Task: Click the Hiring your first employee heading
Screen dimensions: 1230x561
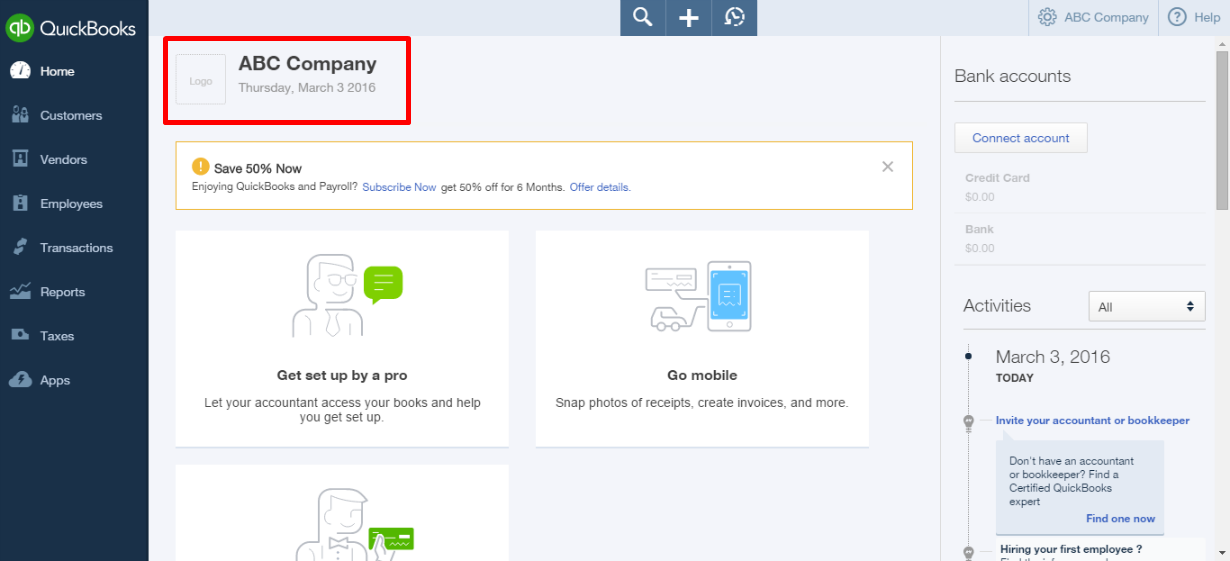Action: (x=1071, y=549)
